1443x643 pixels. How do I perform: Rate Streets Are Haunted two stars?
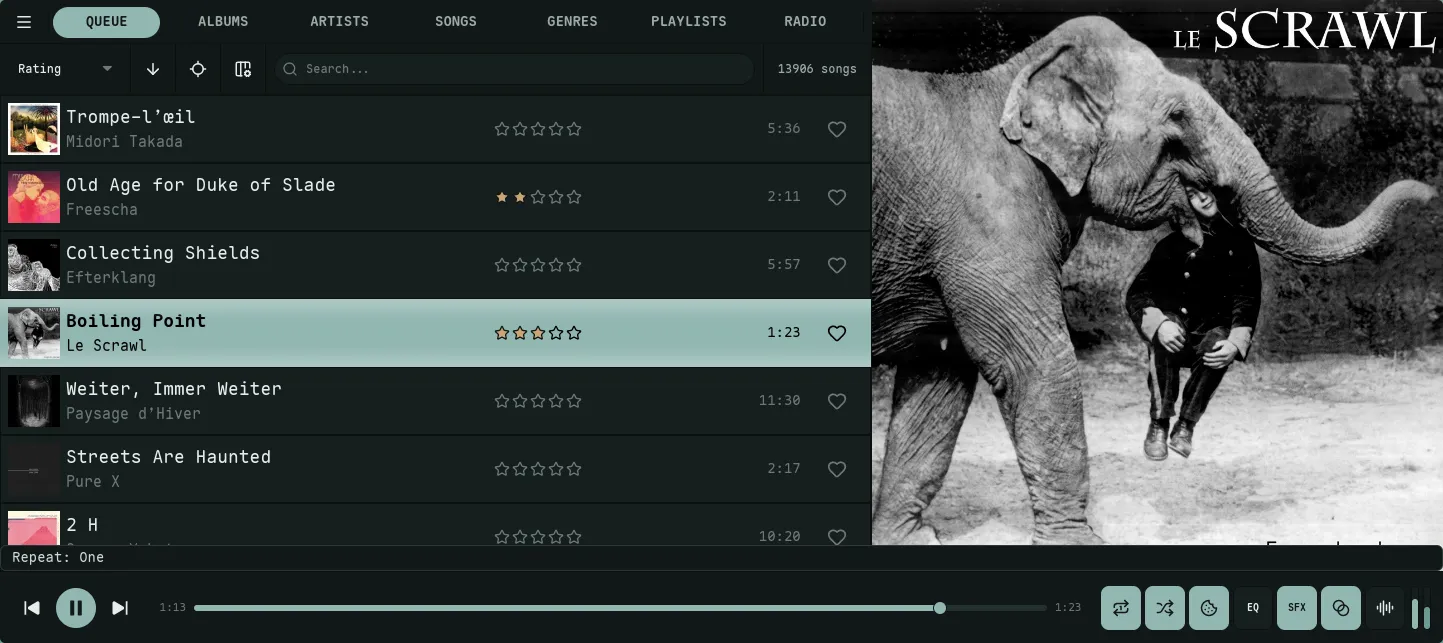pos(520,469)
